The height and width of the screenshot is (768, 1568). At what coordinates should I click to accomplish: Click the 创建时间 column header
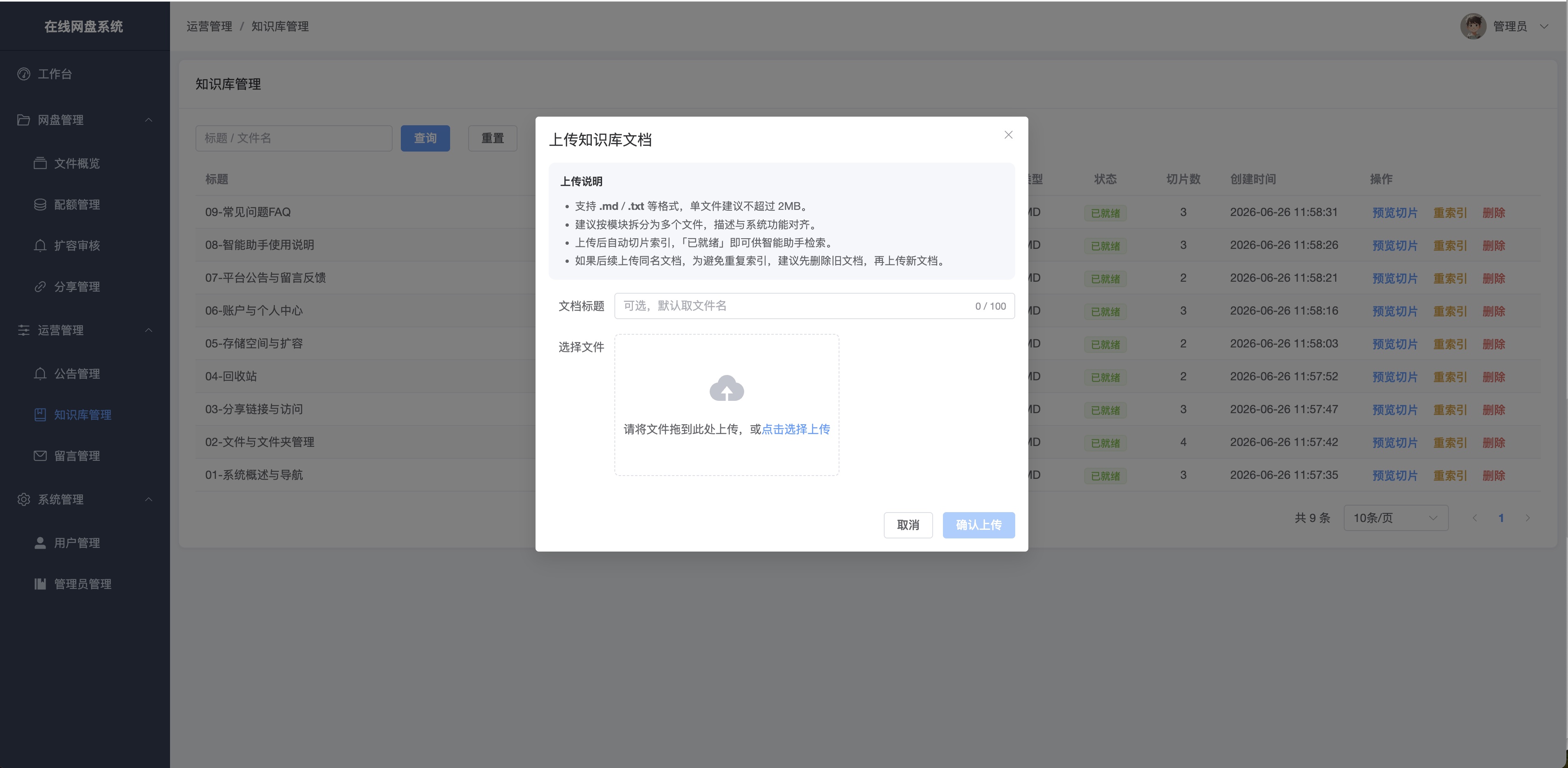point(1253,179)
